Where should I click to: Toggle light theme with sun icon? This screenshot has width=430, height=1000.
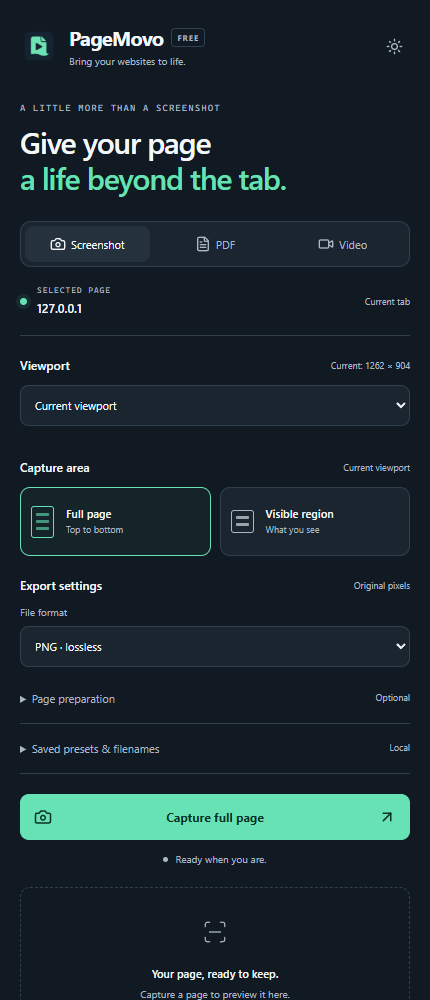pyautogui.click(x=395, y=46)
